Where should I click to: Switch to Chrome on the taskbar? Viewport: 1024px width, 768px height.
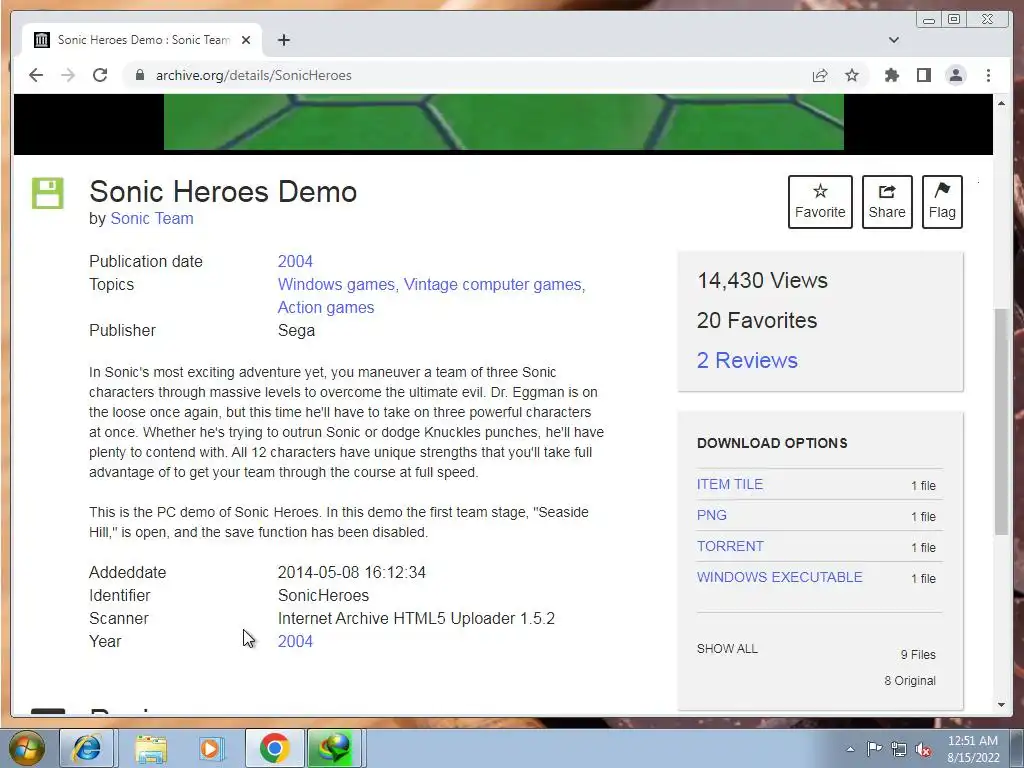[274, 748]
